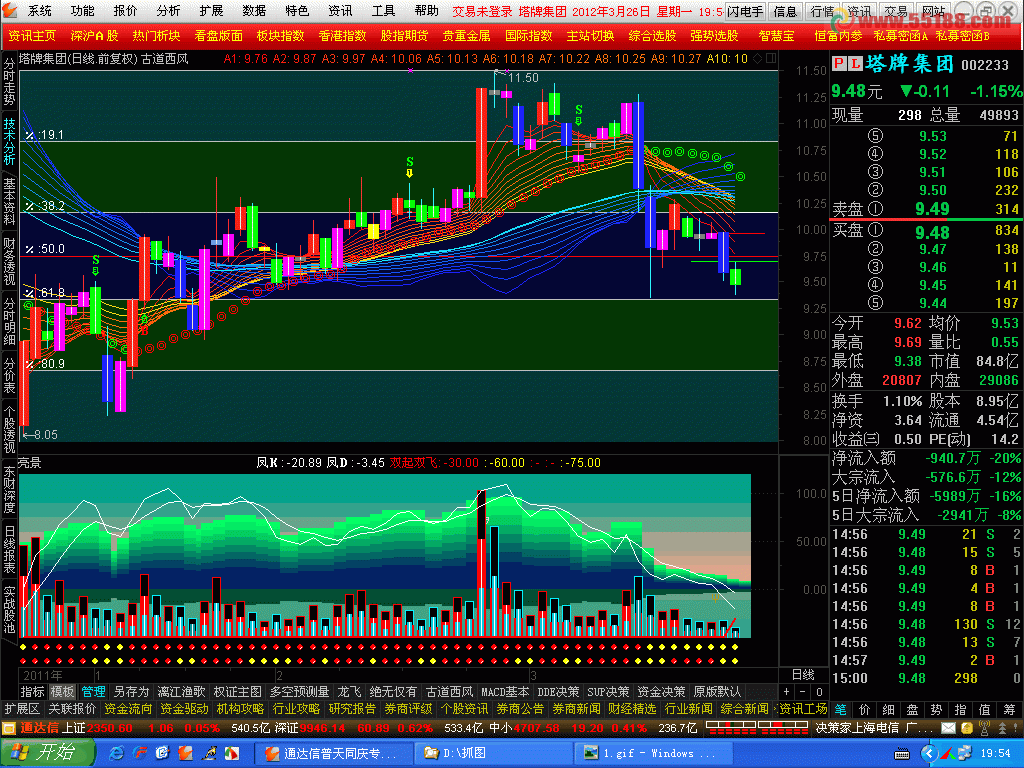Click the plus zoom button below the chart

787,692
